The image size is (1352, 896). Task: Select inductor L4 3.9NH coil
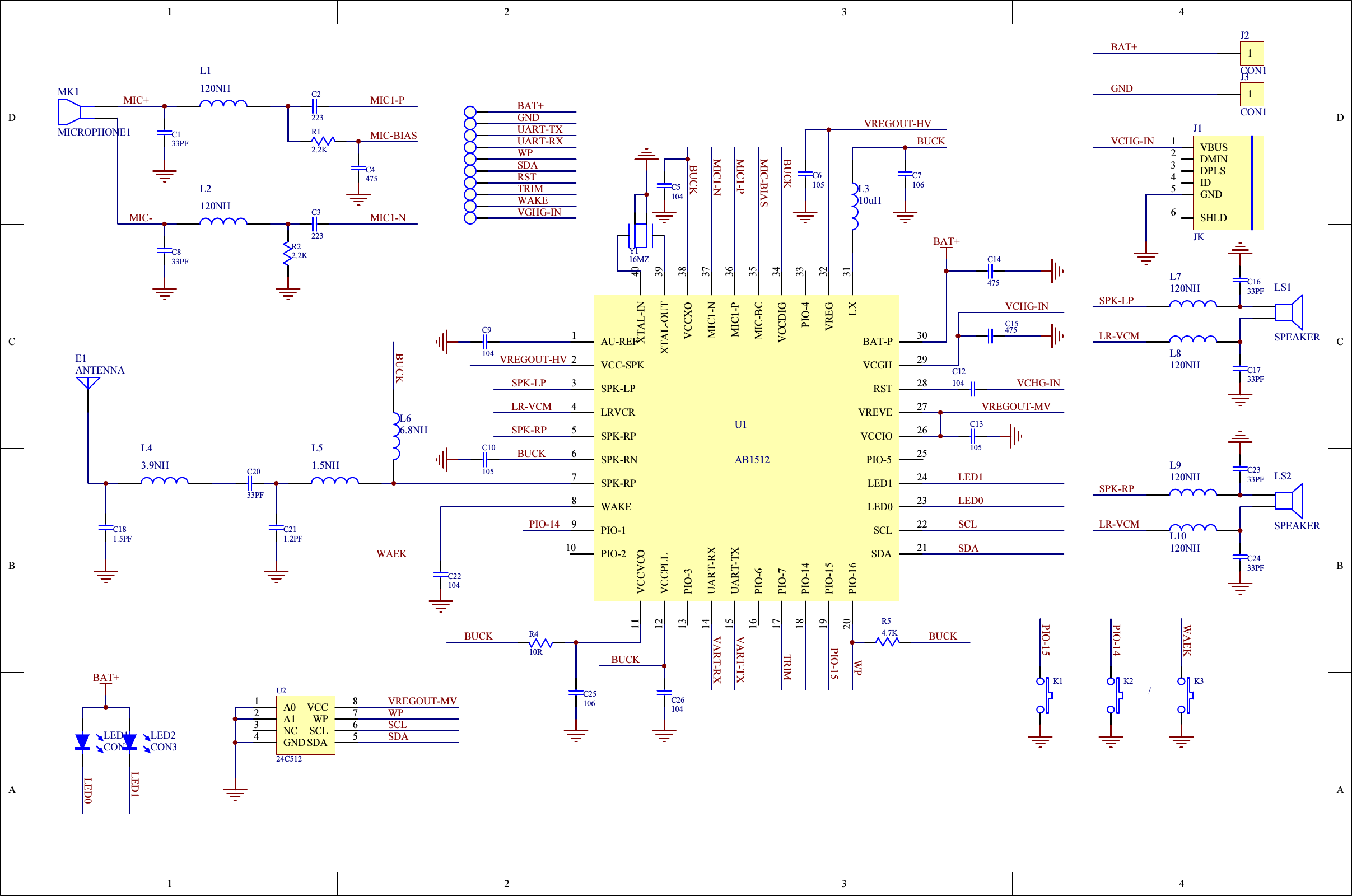pos(165,480)
